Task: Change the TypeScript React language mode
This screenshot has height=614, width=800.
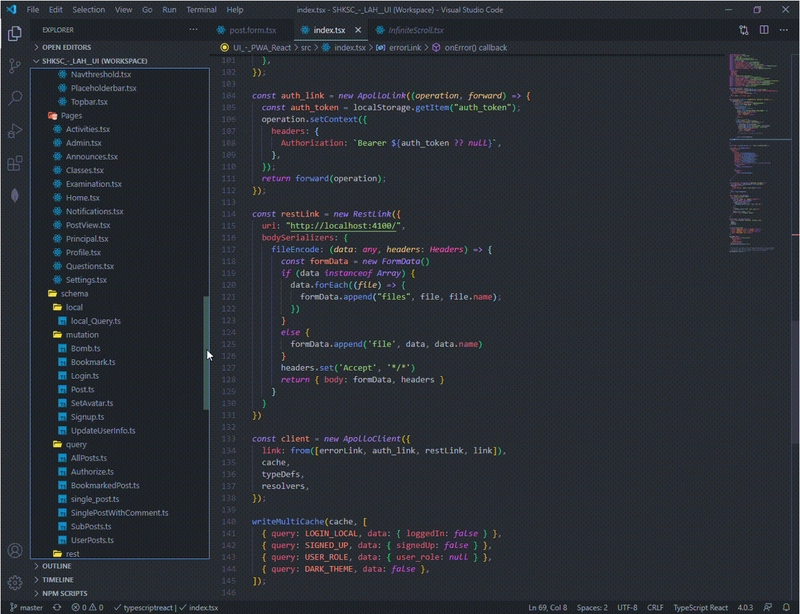Action: point(700,607)
